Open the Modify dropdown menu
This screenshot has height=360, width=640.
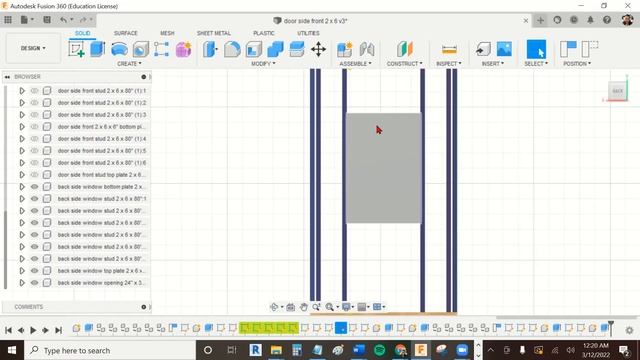263,64
